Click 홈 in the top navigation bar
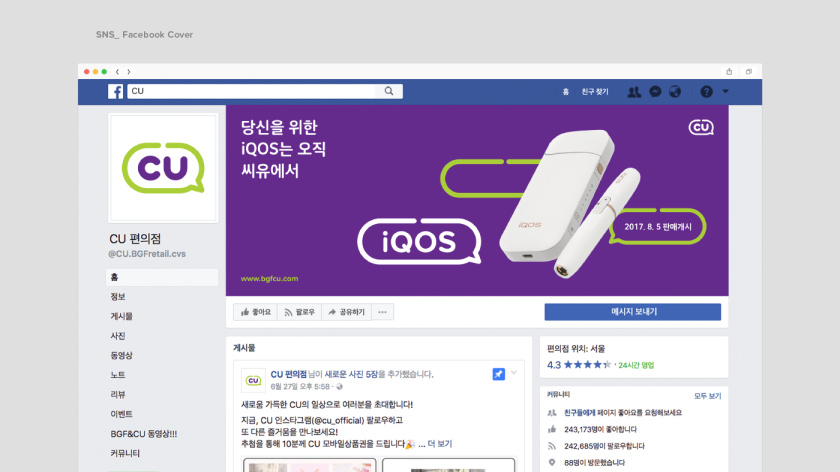The height and width of the screenshot is (472, 840). (566, 92)
